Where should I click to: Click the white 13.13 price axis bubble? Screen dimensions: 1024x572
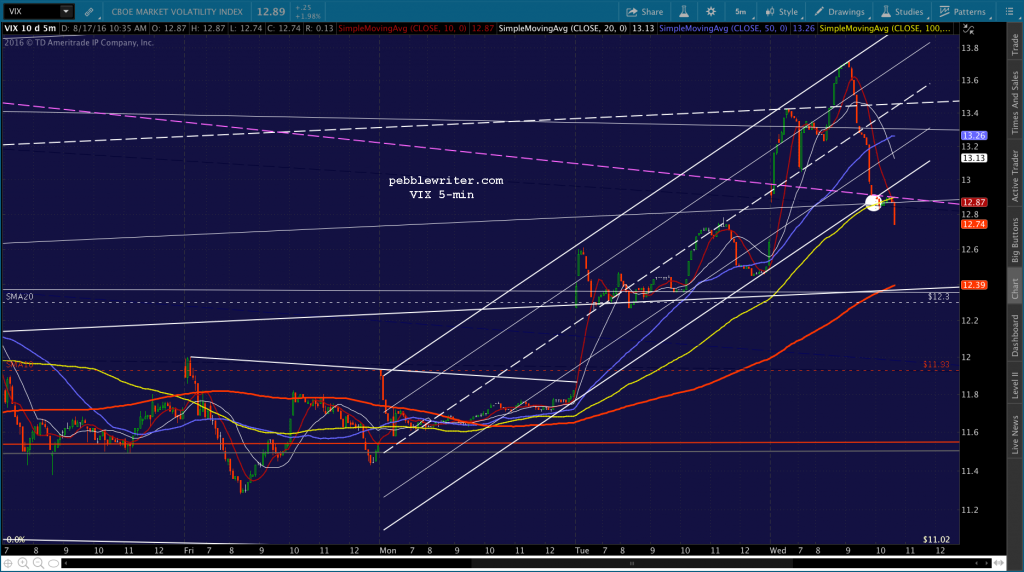pos(974,158)
